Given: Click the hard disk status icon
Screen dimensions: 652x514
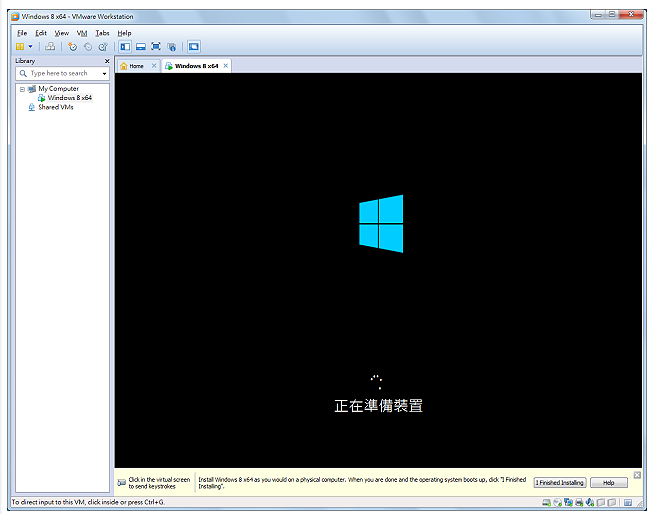Looking at the screenshot, I should click(x=546, y=502).
